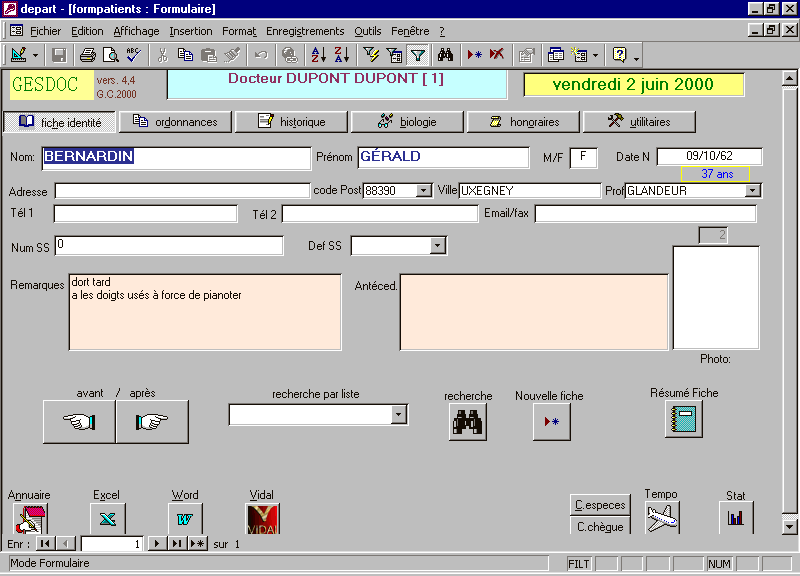Sort records descending Z to A
Viewport: 800px width, 576px height.
(342, 55)
